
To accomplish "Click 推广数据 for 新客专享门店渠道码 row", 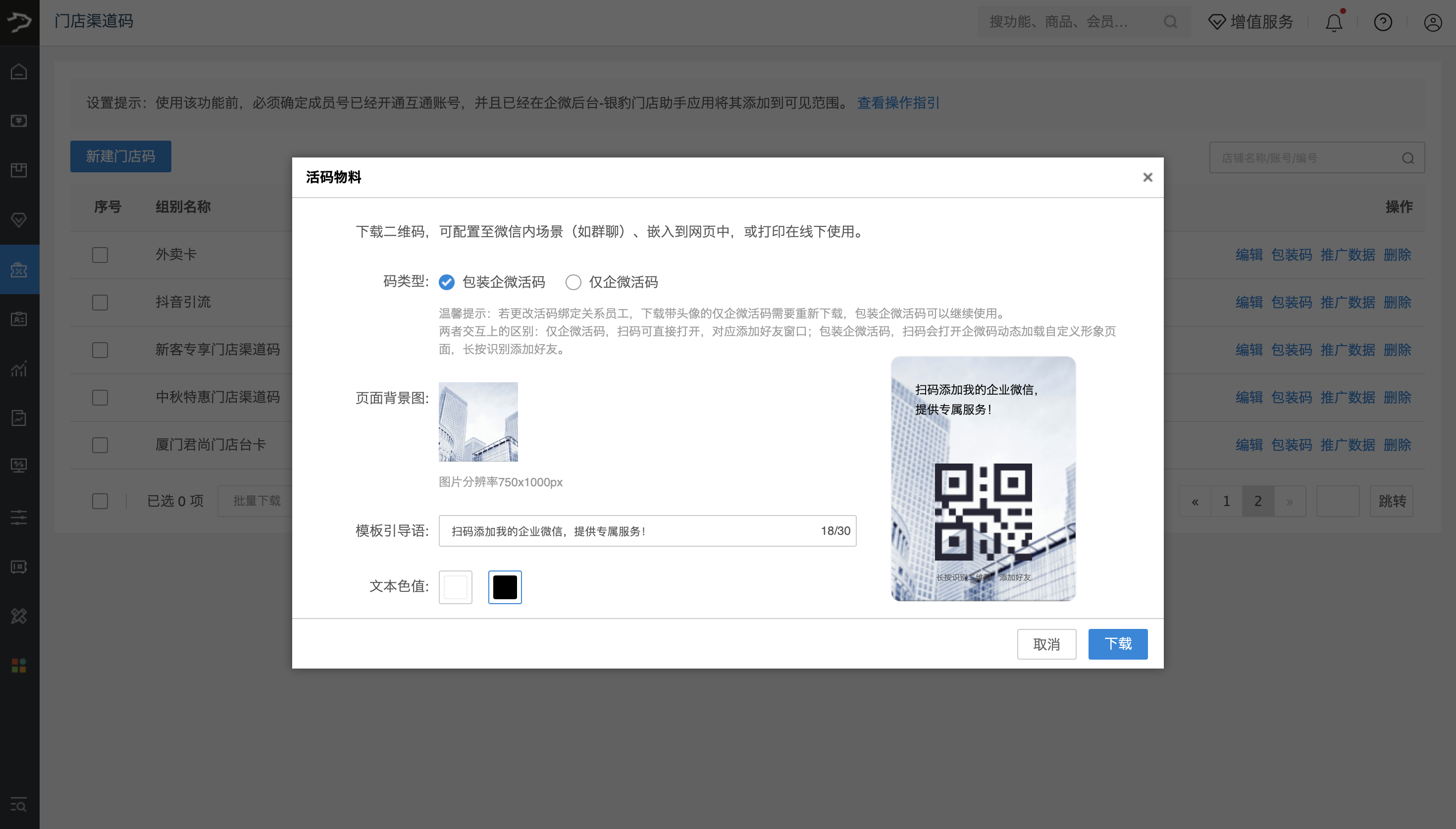I will coord(1347,350).
